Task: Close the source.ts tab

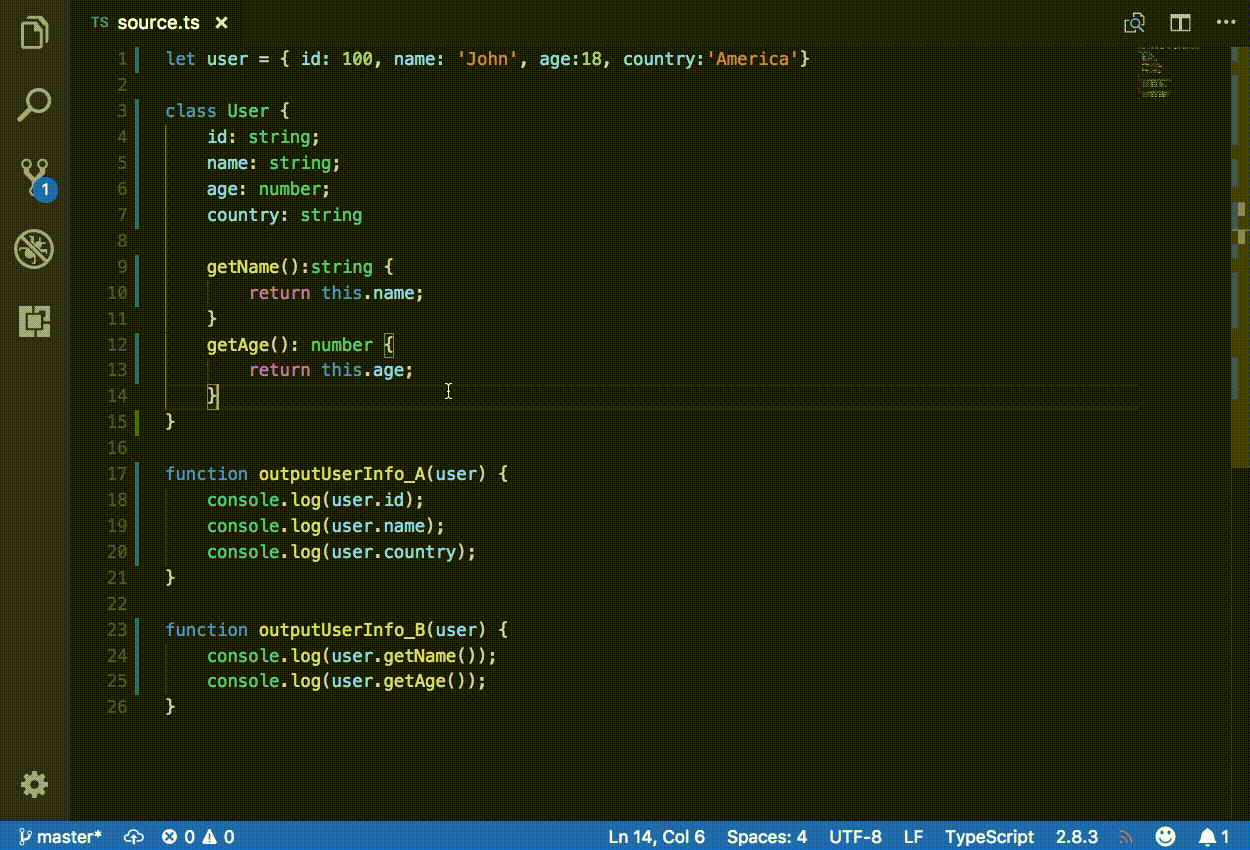Action: pos(221,22)
